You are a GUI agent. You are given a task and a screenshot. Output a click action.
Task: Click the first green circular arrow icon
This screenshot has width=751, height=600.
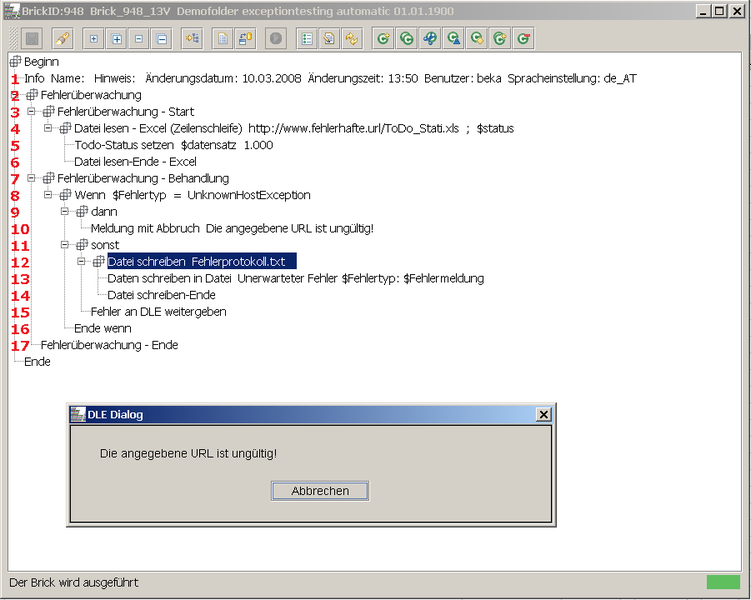coord(382,39)
